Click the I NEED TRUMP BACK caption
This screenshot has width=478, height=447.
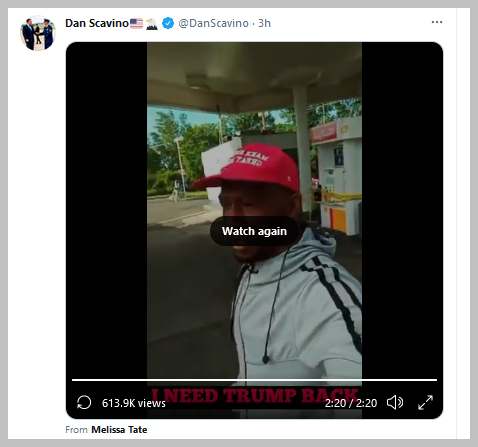click(x=255, y=396)
